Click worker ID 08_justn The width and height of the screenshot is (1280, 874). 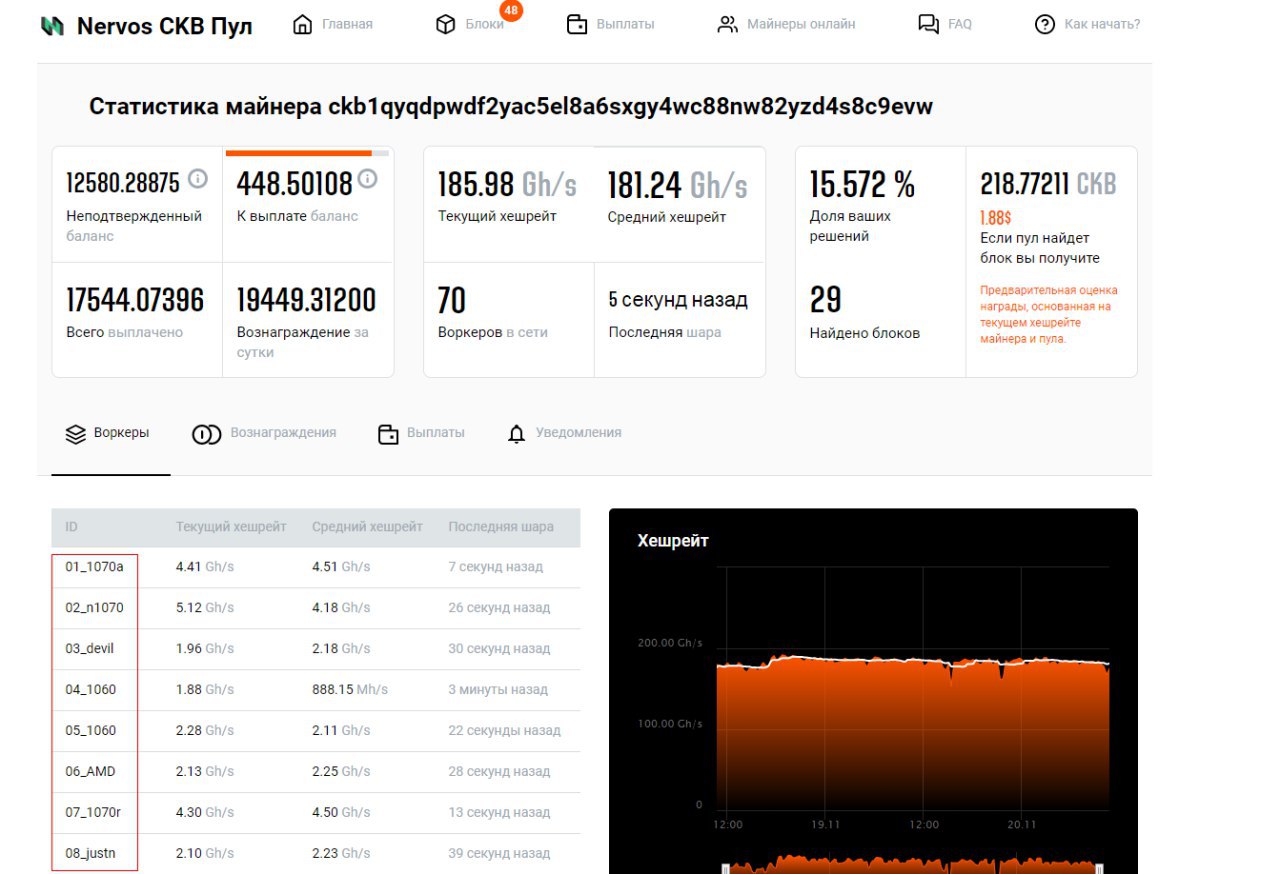[91, 854]
